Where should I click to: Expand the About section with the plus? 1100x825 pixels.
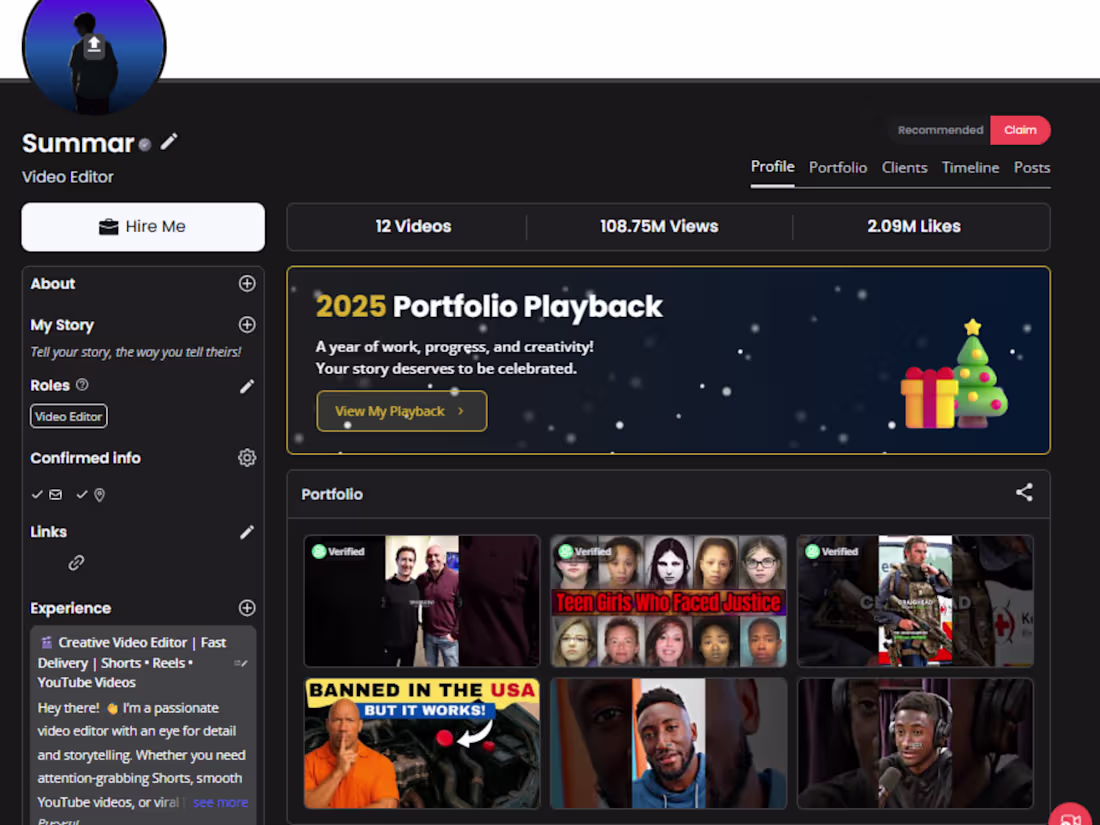[x=246, y=284]
